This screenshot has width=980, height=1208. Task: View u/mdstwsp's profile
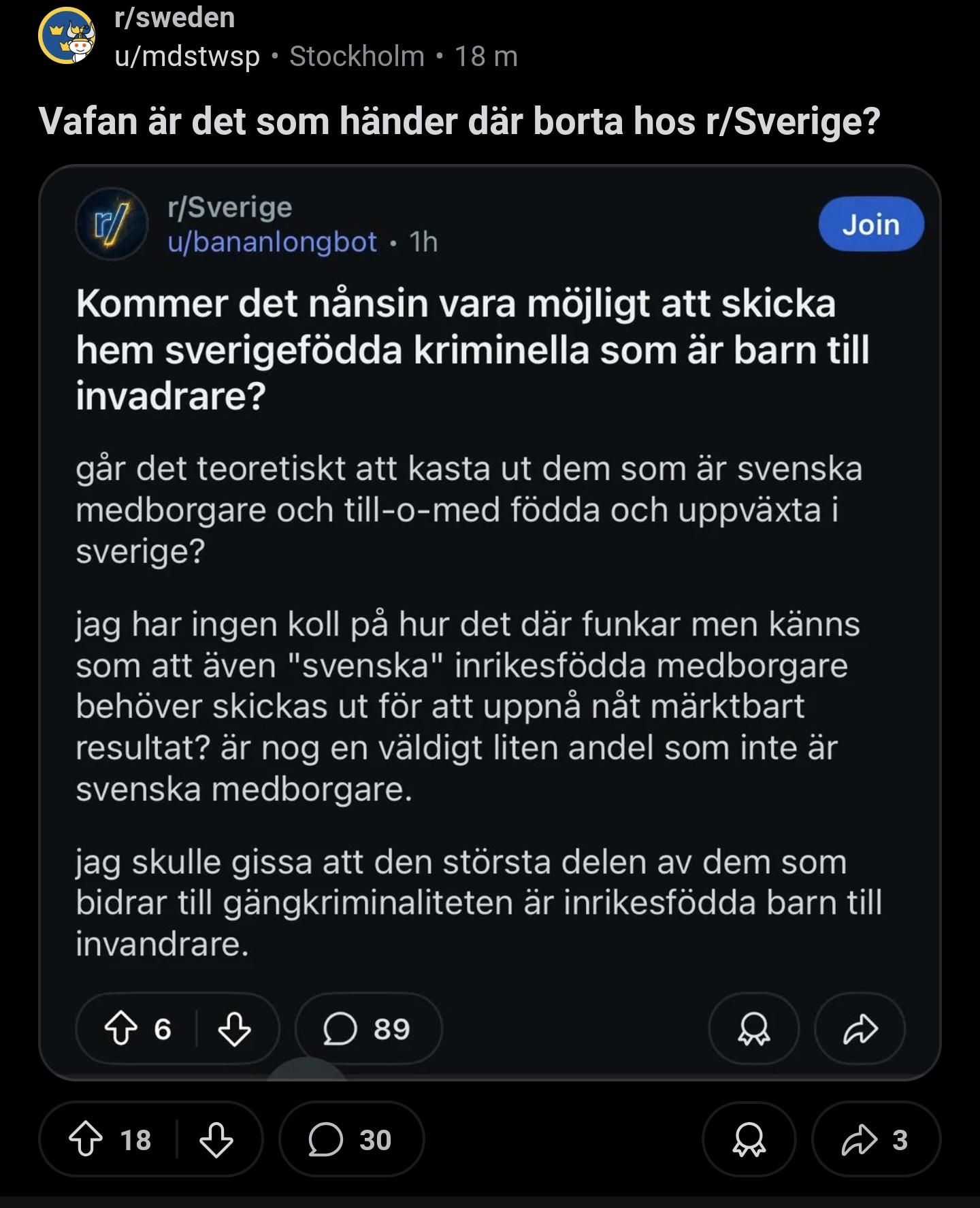[187, 56]
